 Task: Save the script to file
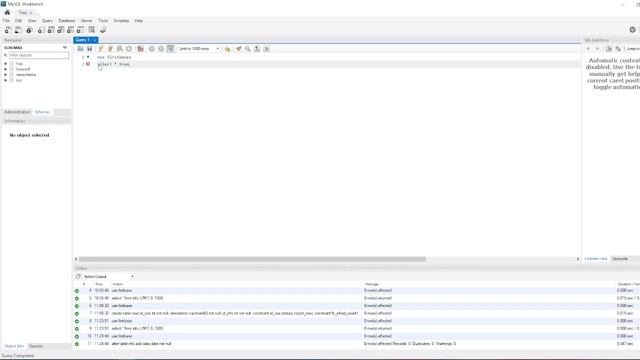(89, 49)
